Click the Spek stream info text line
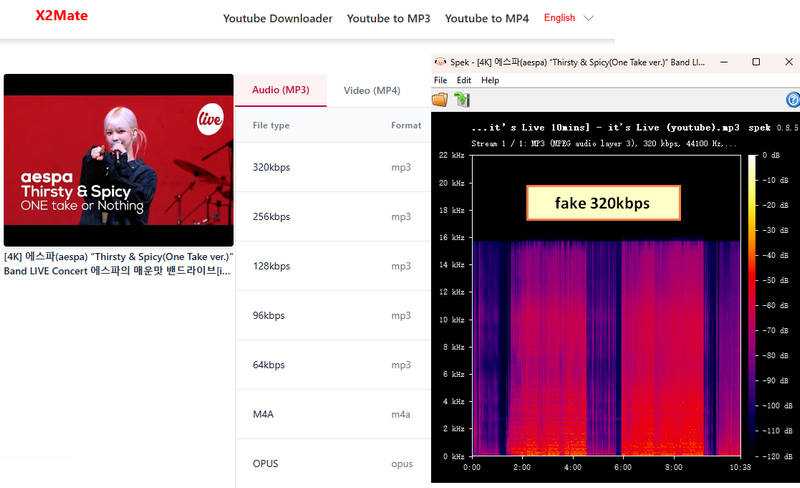The image size is (800, 488). (x=604, y=144)
